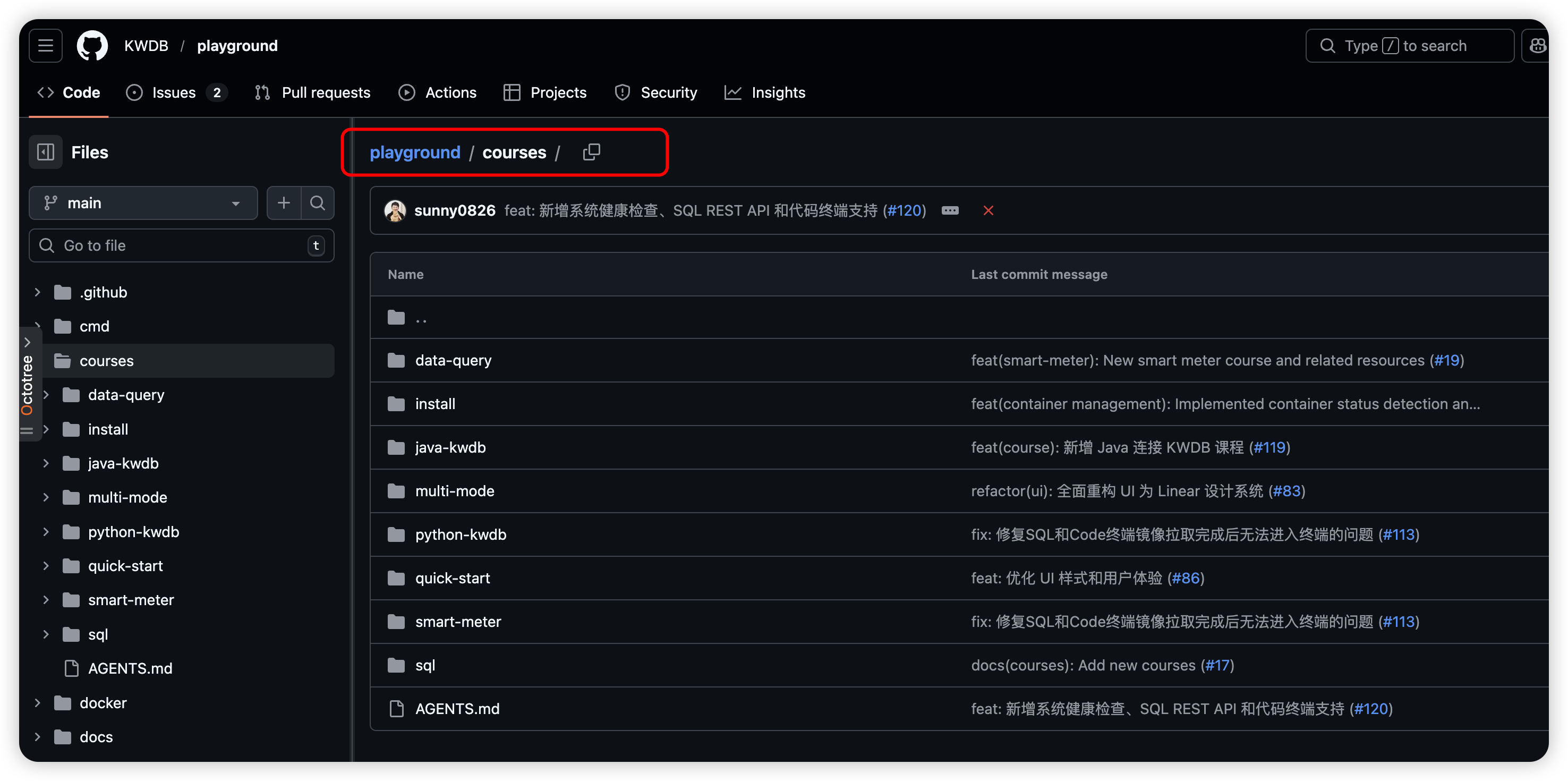Open the hamburger navigation menu

point(46,46)
